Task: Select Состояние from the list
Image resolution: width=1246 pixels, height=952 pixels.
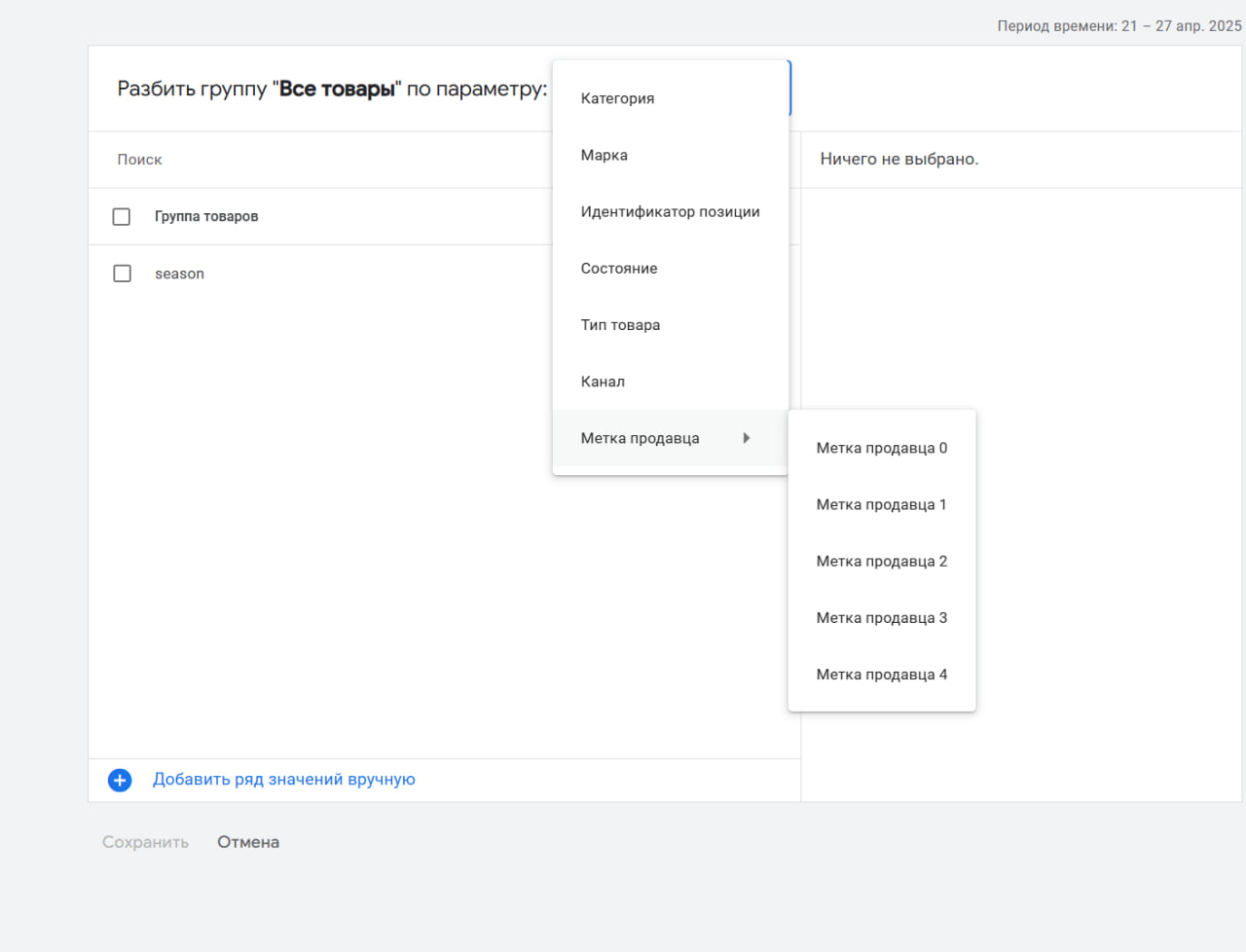Action: click(x=671, y=268)
